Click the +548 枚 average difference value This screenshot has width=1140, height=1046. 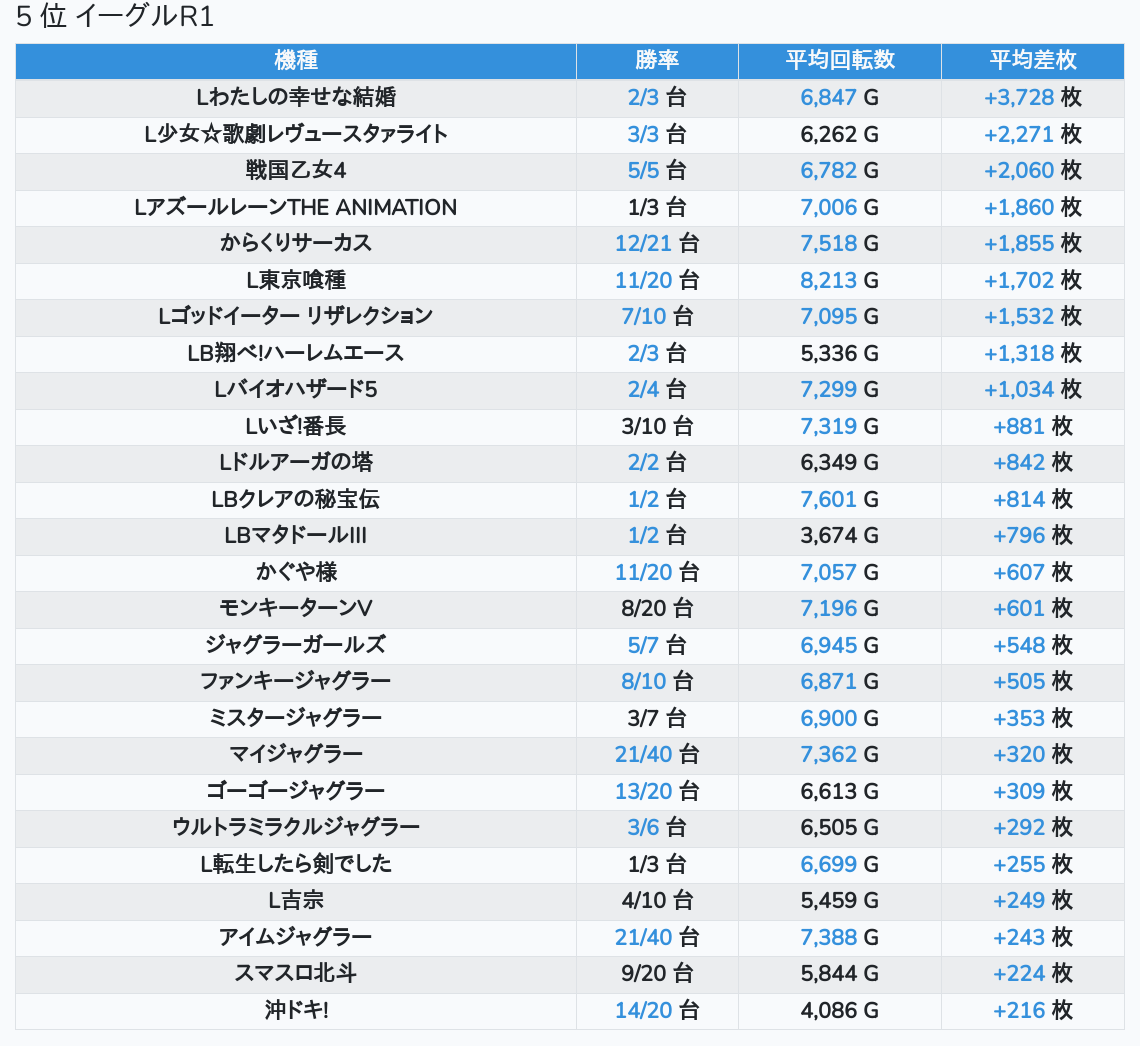[1032, 645]
